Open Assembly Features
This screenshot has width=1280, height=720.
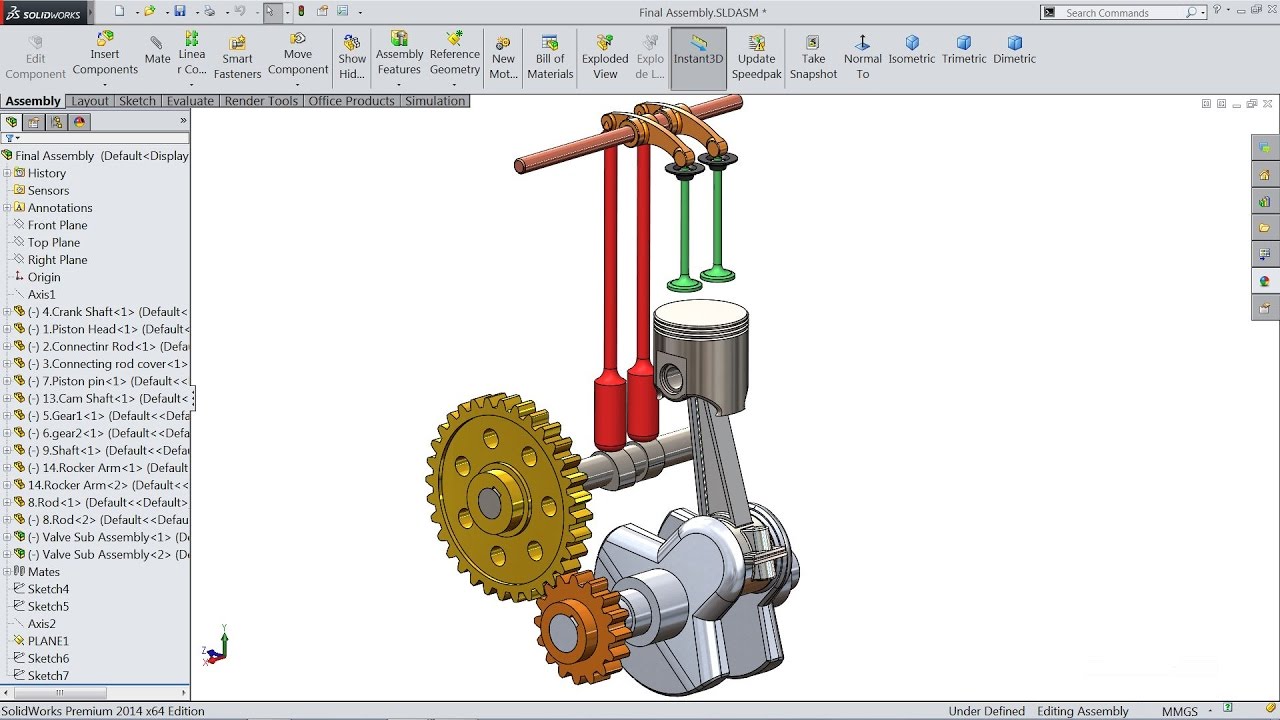click(x=399, y=54)
